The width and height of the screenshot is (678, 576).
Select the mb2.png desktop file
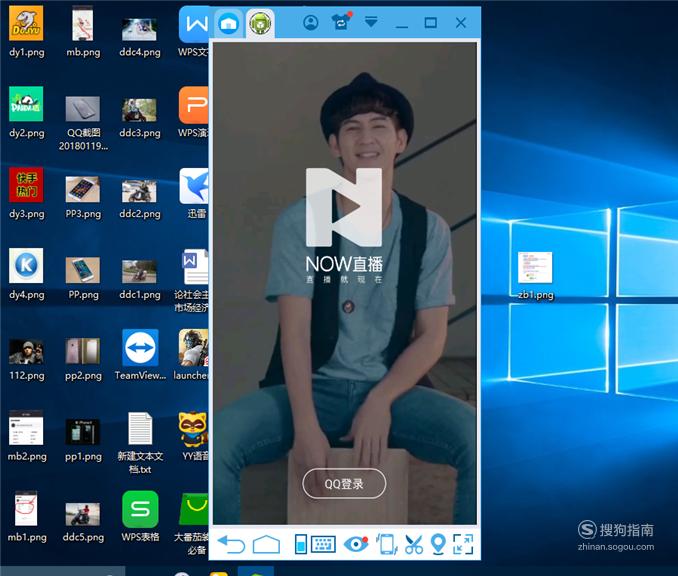tap(26, 436)
